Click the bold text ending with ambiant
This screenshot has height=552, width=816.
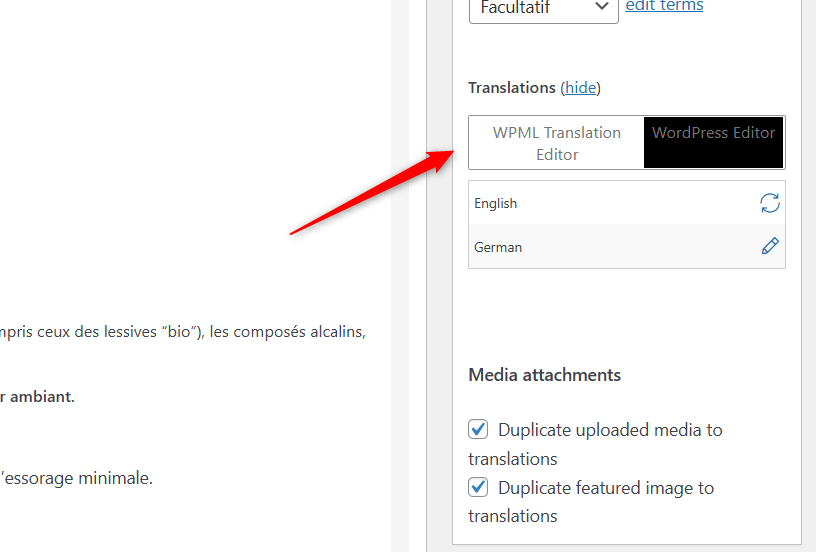click(x=37, y=396)
